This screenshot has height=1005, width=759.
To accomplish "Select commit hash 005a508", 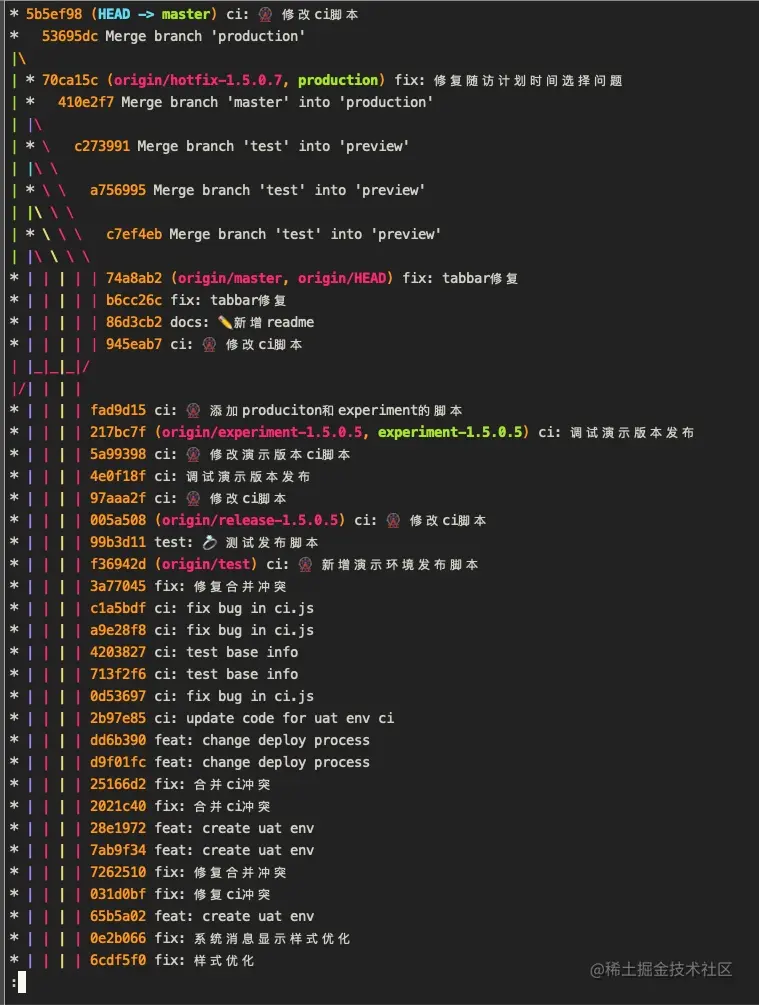I will point(118,520).
